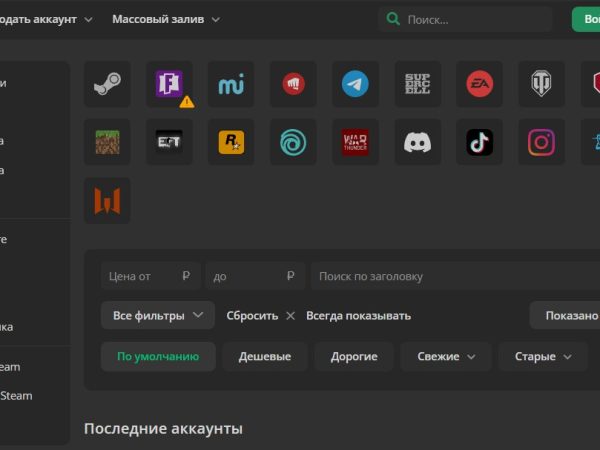Sort by Дешевые
This screenshot has width=600, height=450.
[x=265, y=357]
